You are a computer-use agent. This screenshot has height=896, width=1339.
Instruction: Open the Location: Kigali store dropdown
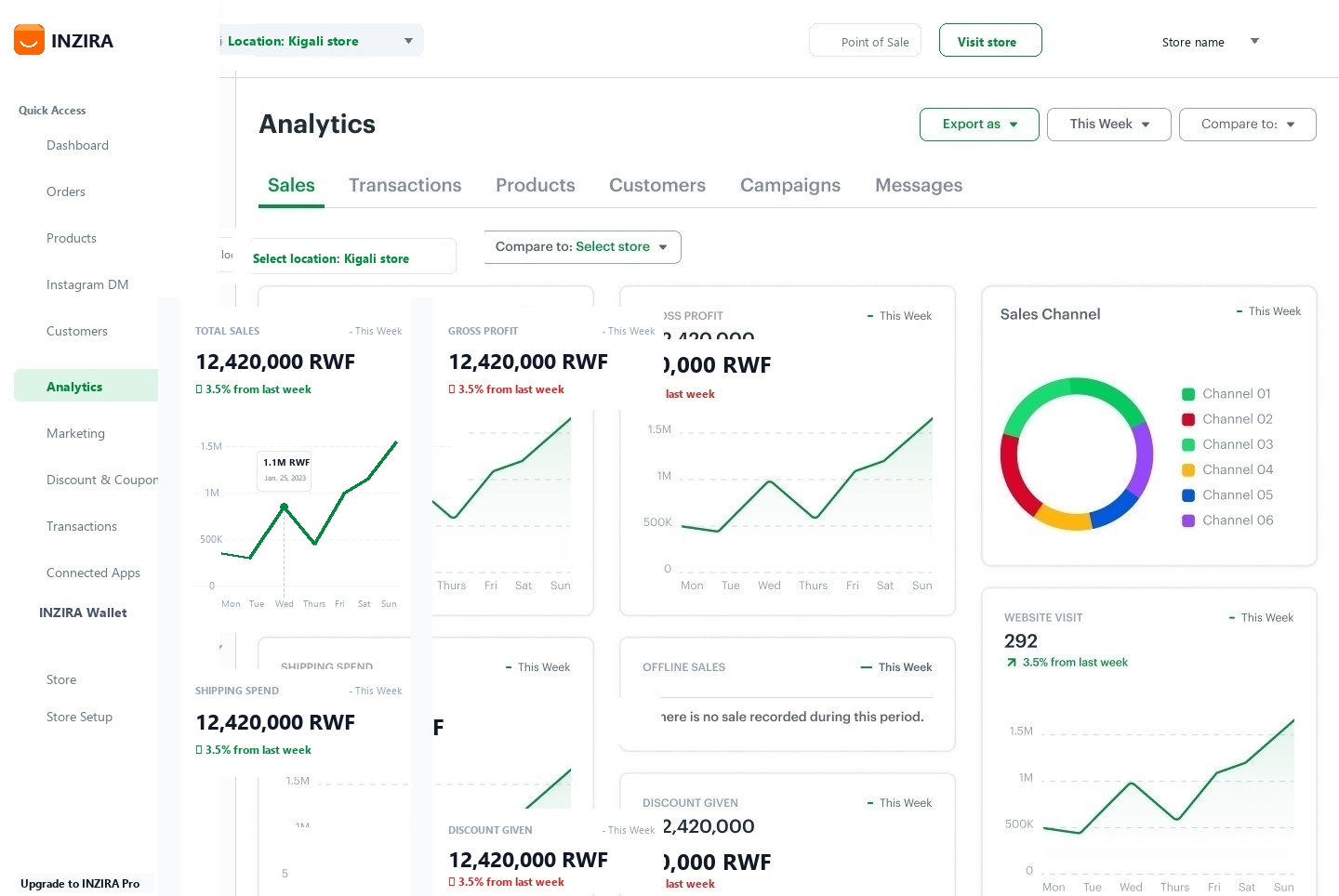[x=320, y=41]
